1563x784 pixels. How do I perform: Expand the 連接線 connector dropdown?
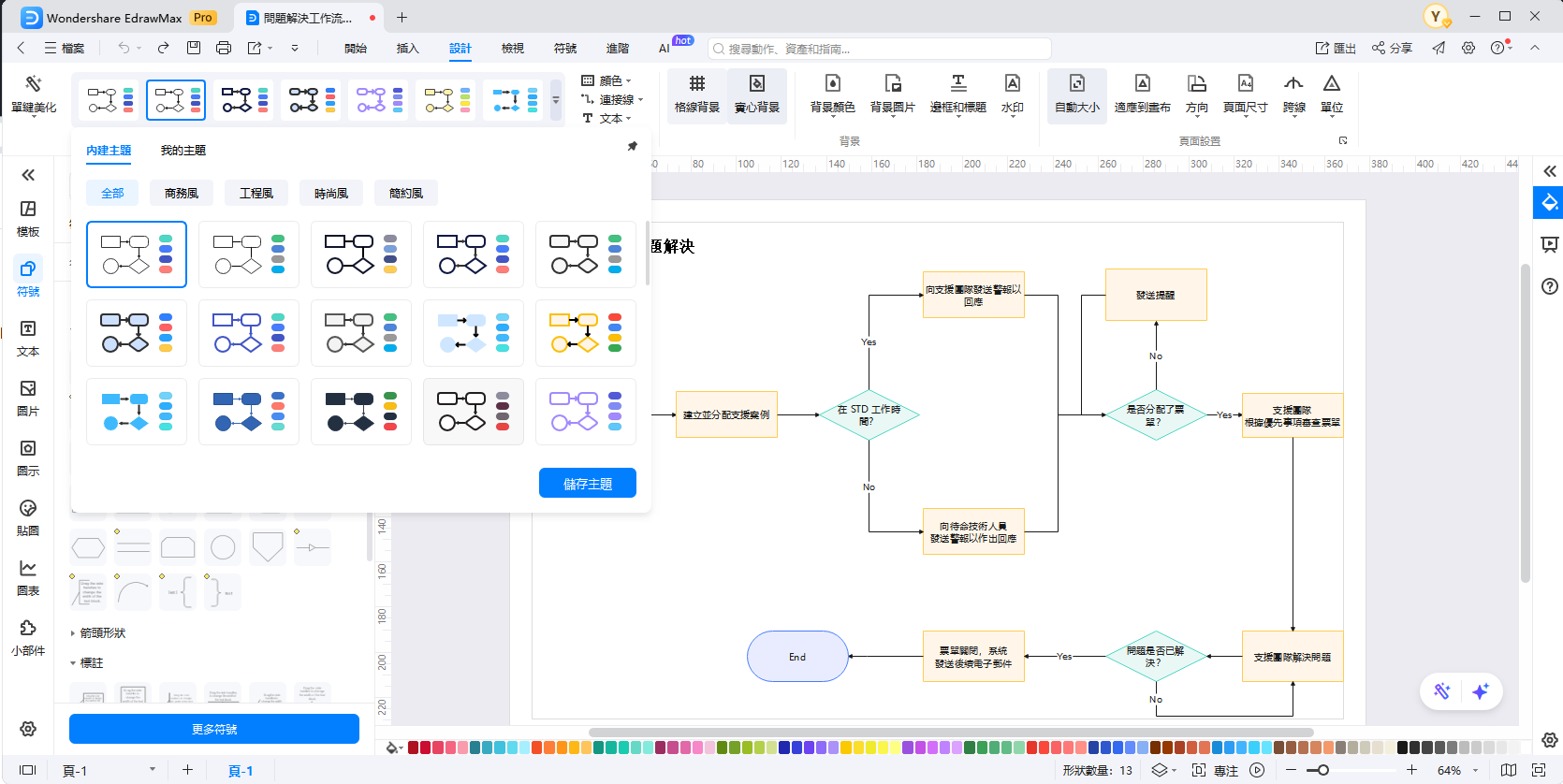(x=615, y=99)
